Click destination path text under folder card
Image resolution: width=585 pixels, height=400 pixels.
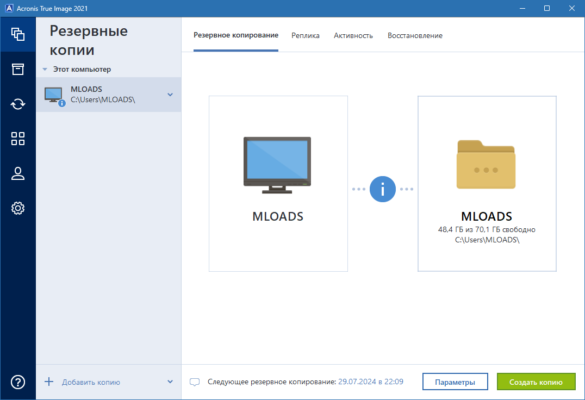[487, 240]
